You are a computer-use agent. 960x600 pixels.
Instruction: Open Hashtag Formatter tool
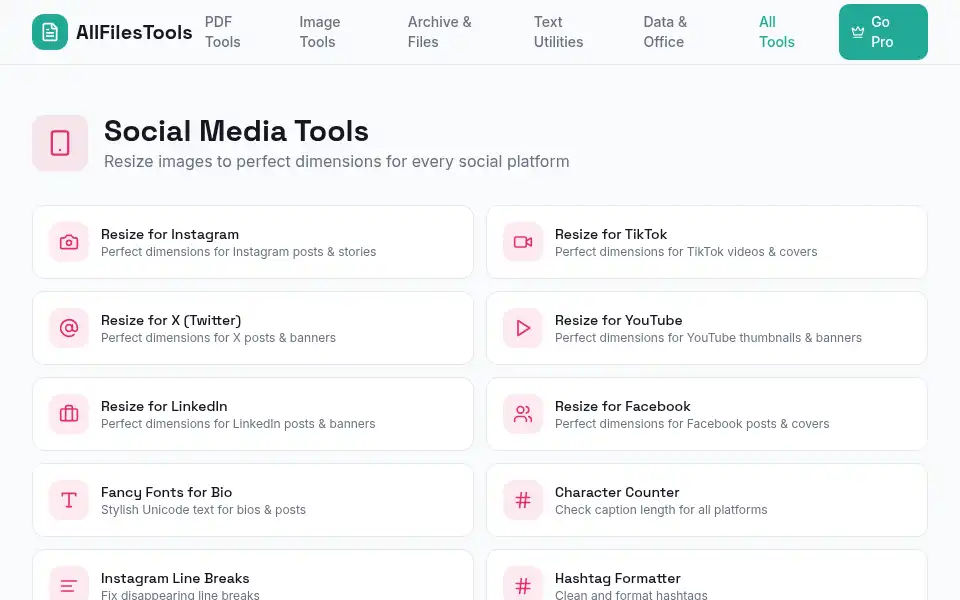click(x=707, y=575)
